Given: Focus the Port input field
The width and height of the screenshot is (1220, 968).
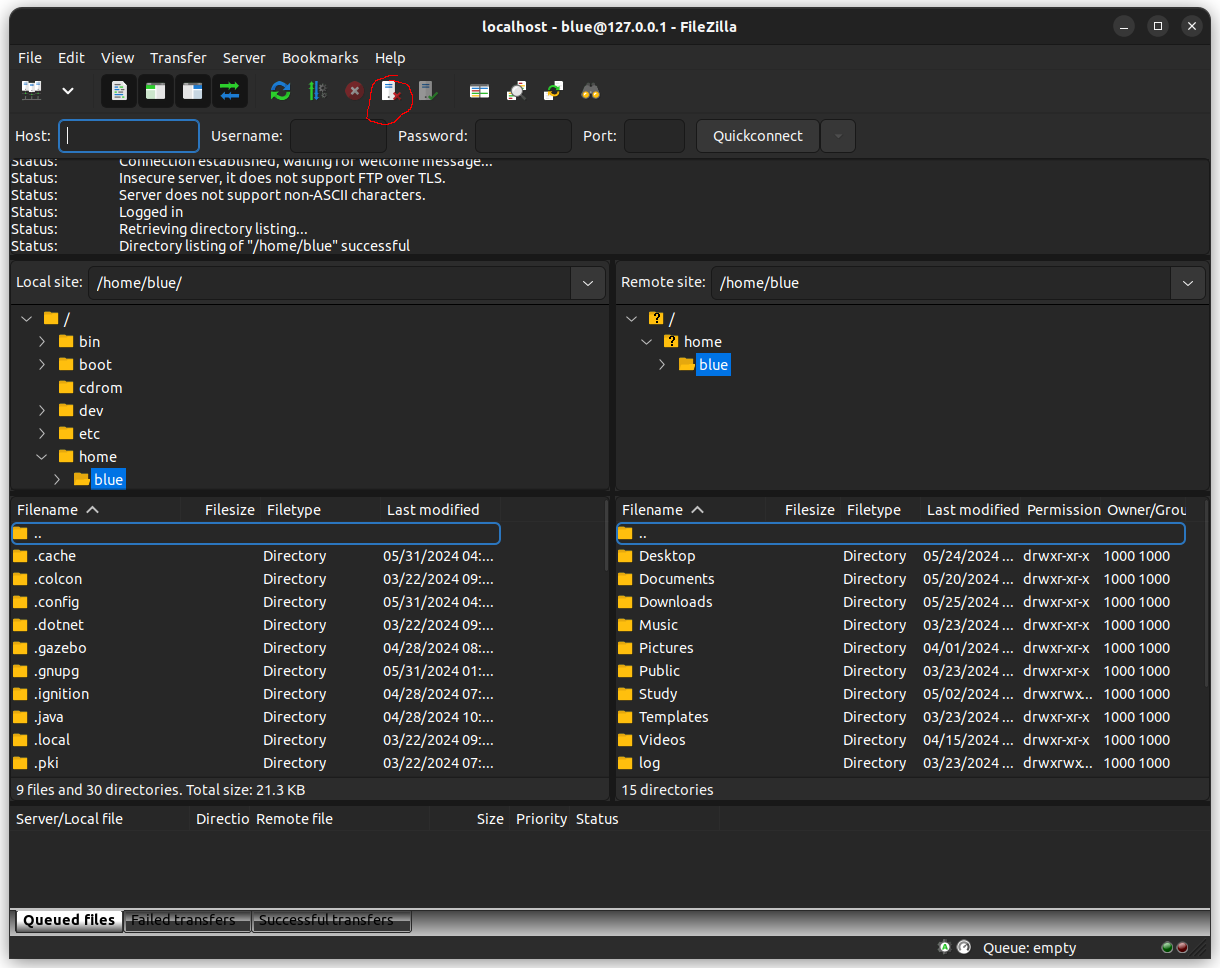Looking at the screenshot, I should [x=654, y=136].
